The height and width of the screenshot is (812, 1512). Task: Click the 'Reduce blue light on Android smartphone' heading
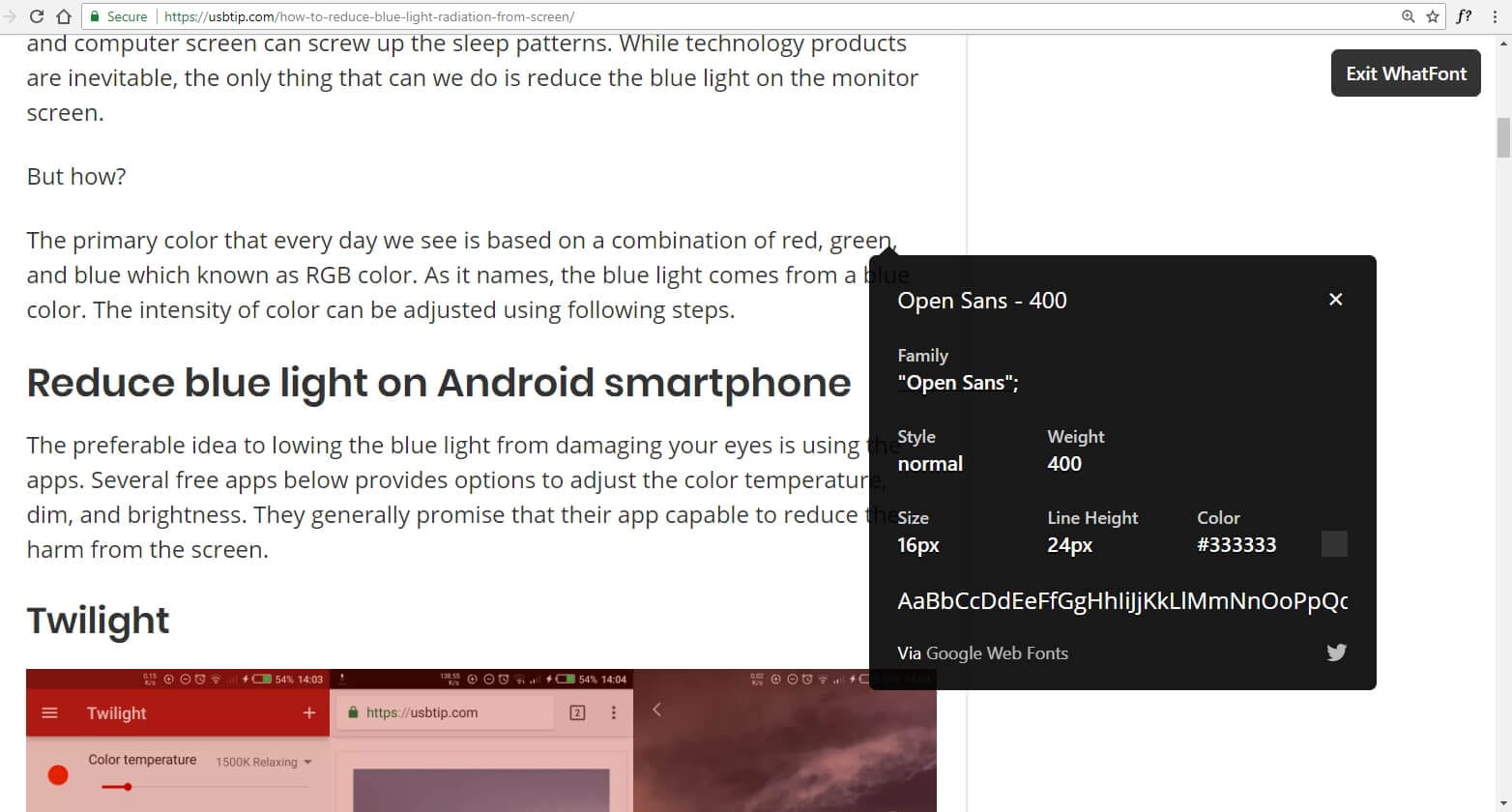pyautogui.click(x=439, y=383)
